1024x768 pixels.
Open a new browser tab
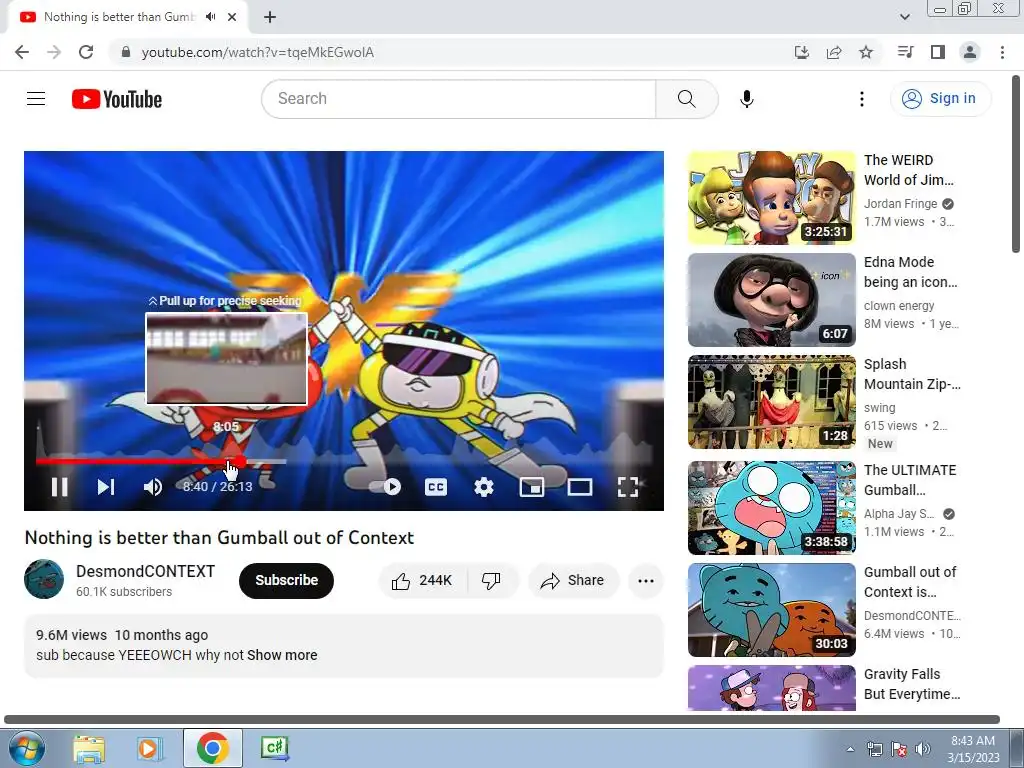point(270,17)
